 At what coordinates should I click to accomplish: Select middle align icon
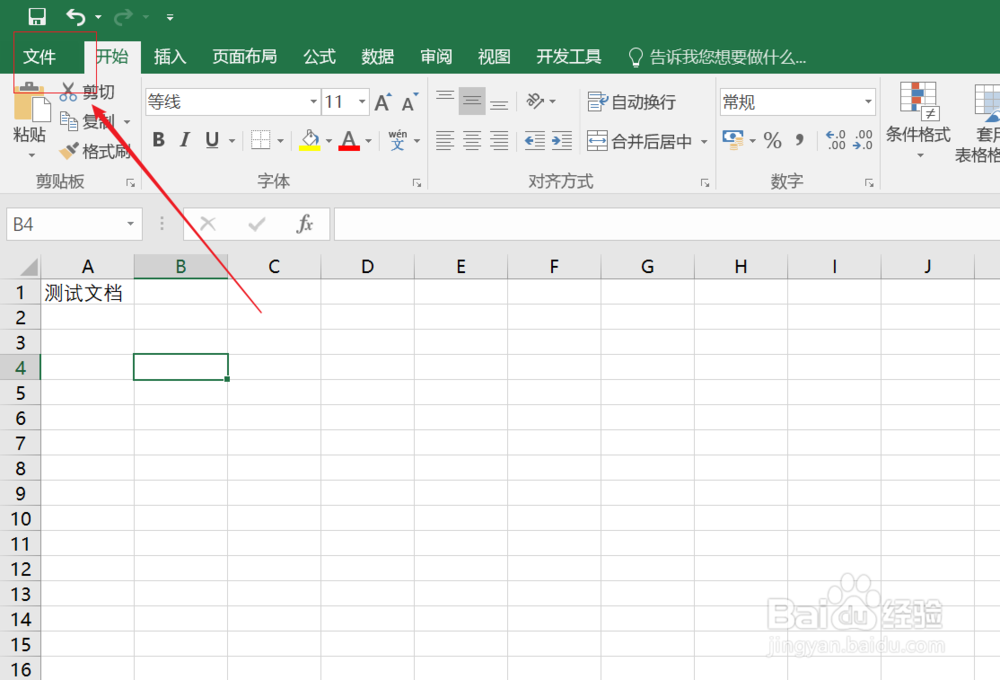[x=472, y=101]
